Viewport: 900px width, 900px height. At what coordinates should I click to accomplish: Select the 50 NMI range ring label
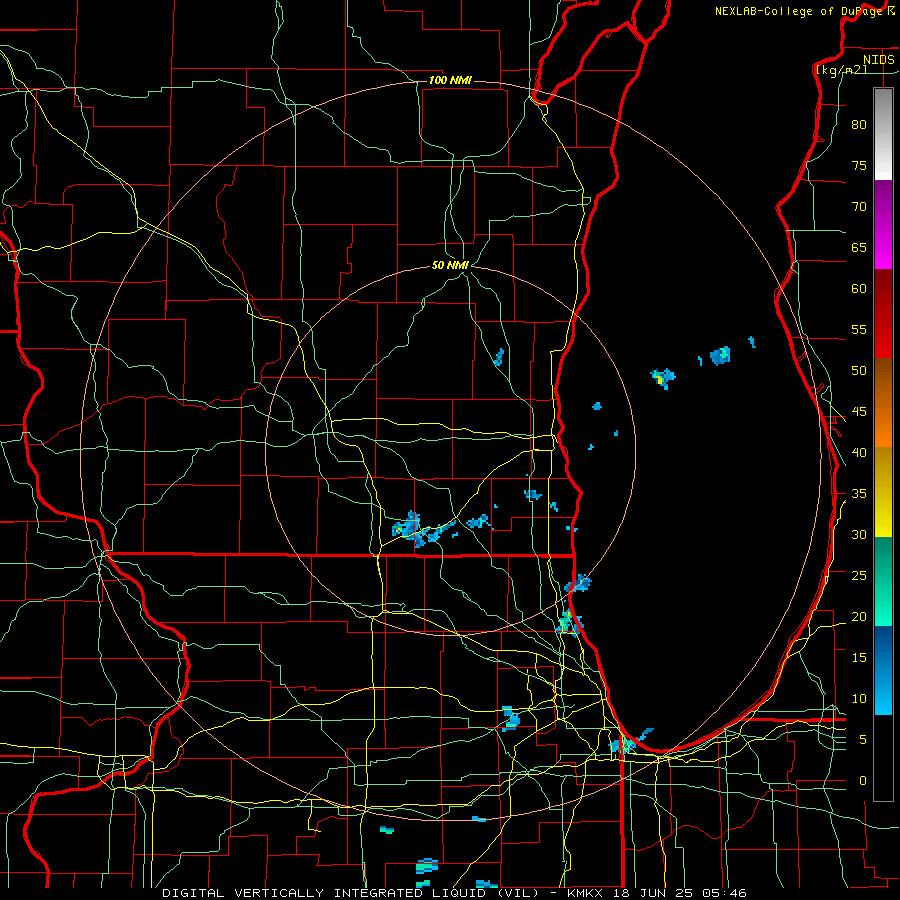pyautogui.click(x=451, y=265)
